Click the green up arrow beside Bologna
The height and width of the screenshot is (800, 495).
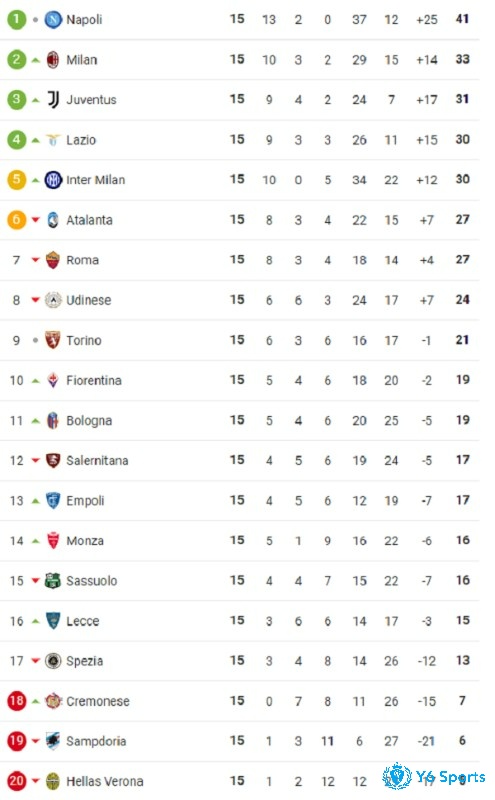35,421
